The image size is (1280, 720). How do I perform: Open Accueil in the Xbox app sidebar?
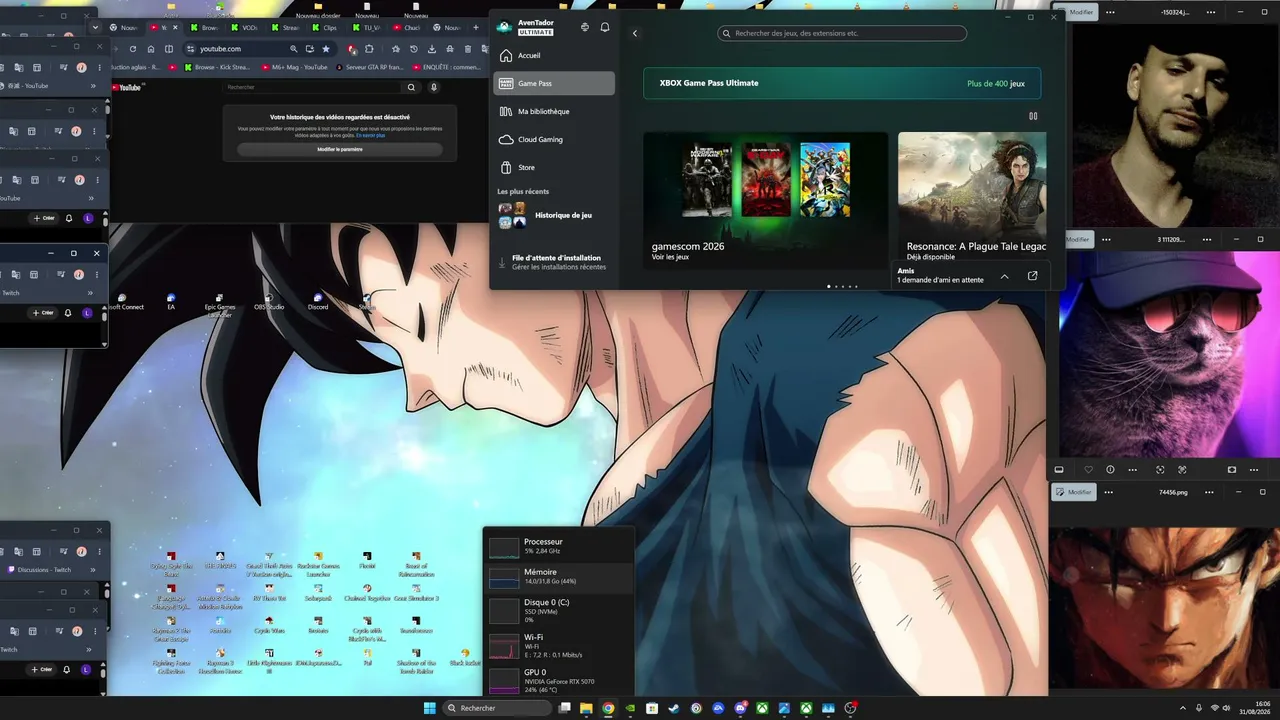554,55
